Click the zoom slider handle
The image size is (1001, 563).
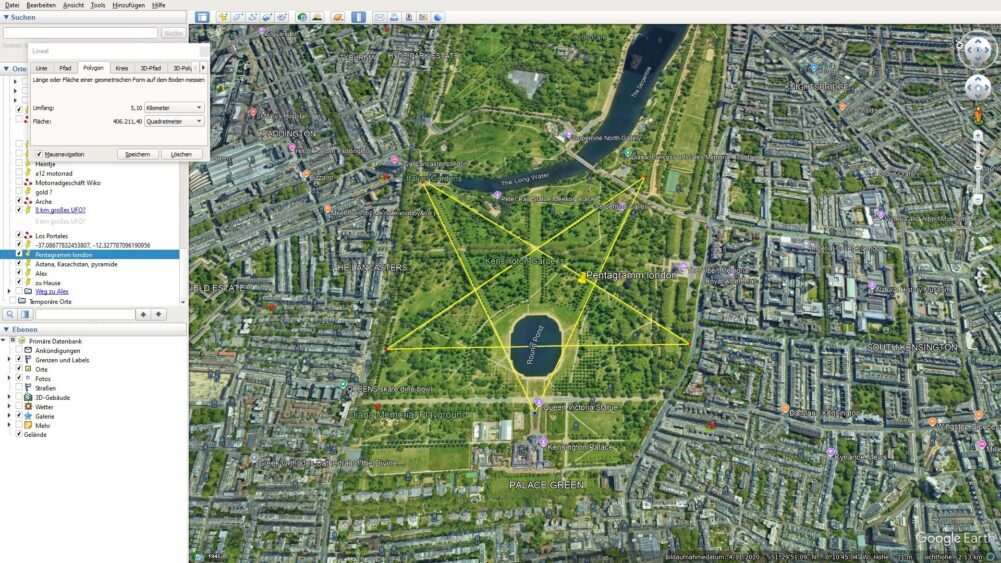tap(977, 167)
